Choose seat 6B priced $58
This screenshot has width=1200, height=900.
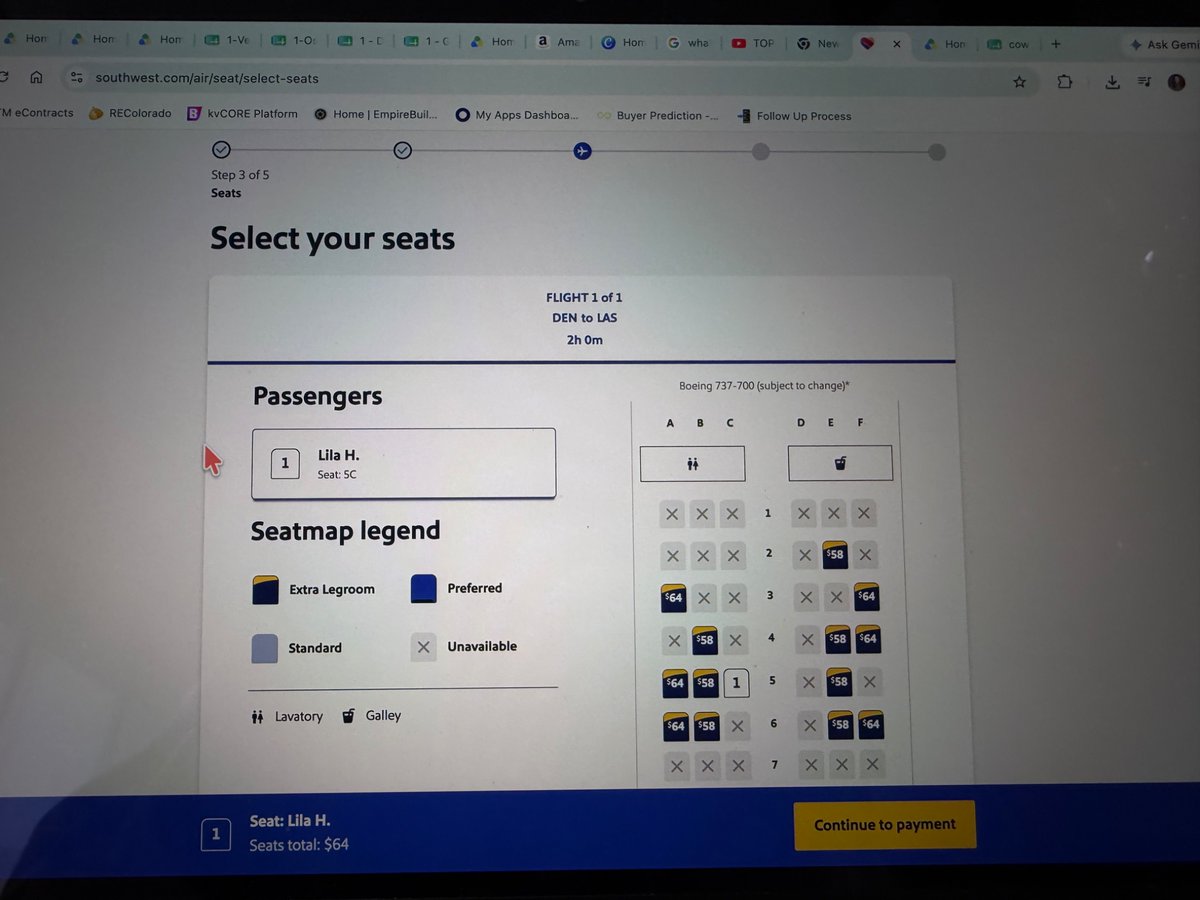click(707, 726)
